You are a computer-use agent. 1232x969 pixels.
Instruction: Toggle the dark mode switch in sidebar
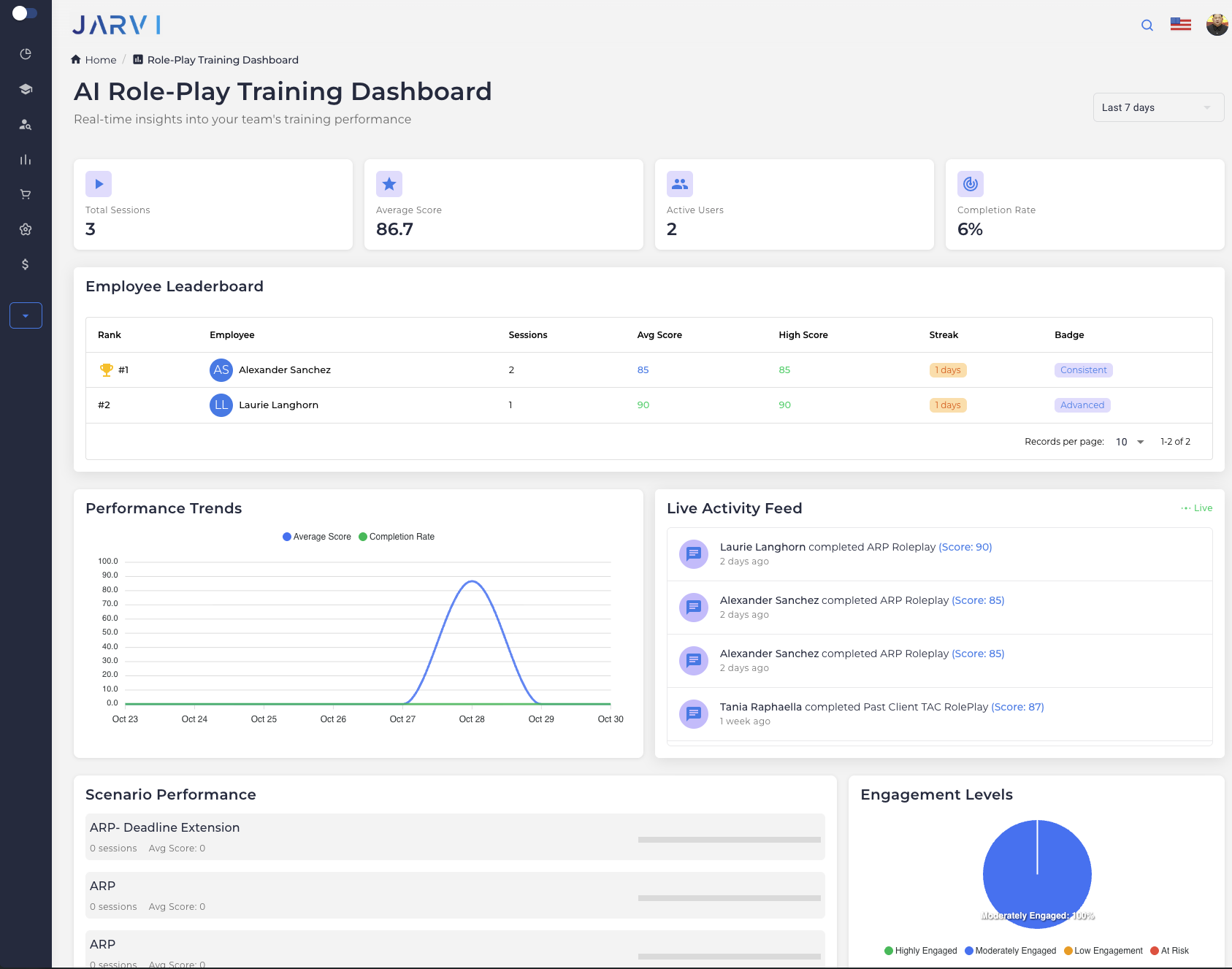pyautogui.click(x=26, y=12)
